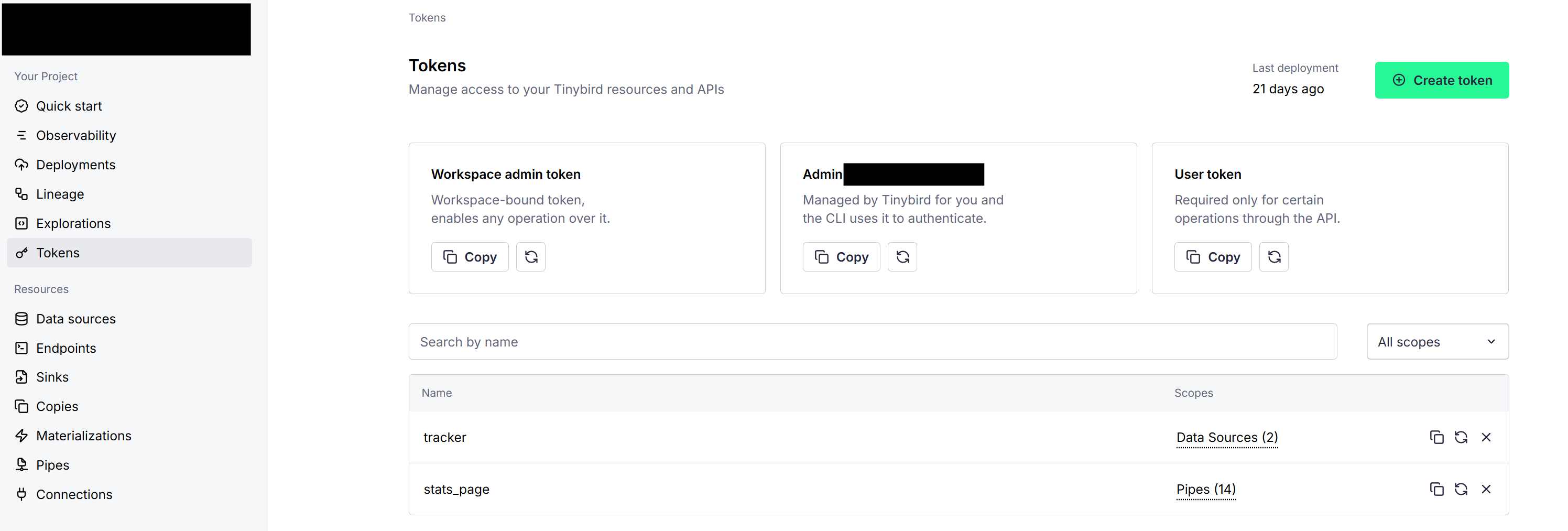Click the Create token button

[x=1441, y=80]
